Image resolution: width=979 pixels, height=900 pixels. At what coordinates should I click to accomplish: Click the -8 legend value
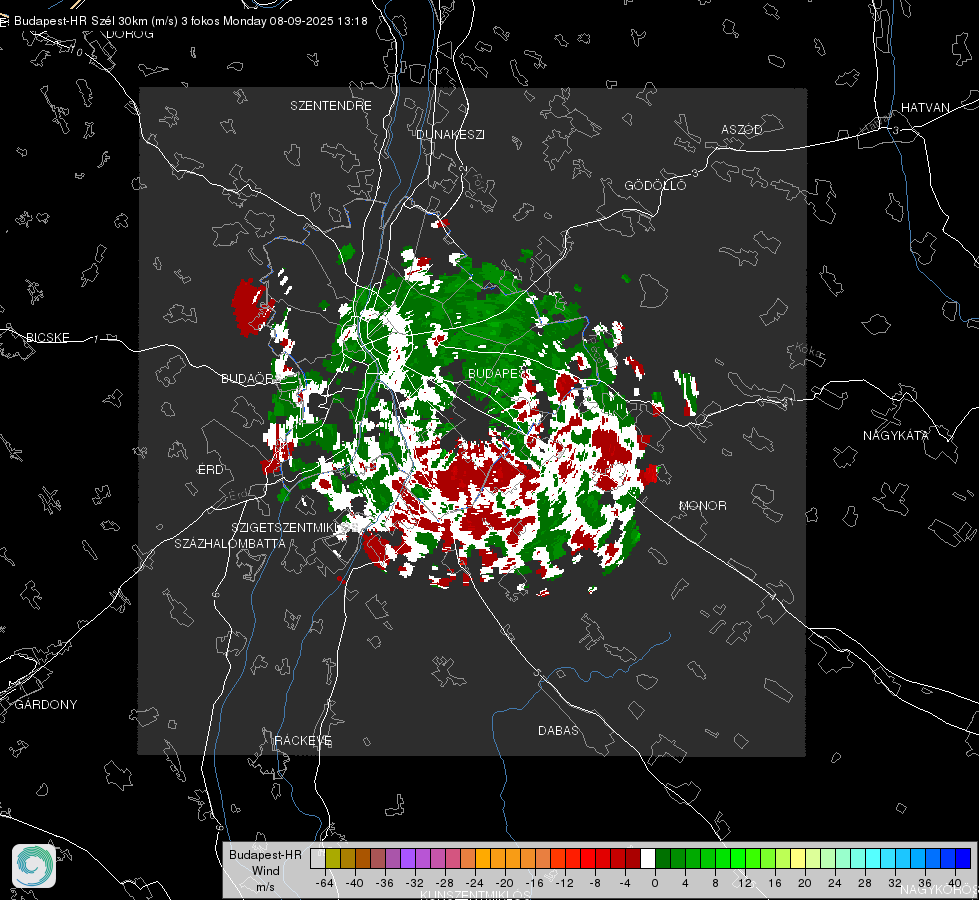(x=595, y=883)
